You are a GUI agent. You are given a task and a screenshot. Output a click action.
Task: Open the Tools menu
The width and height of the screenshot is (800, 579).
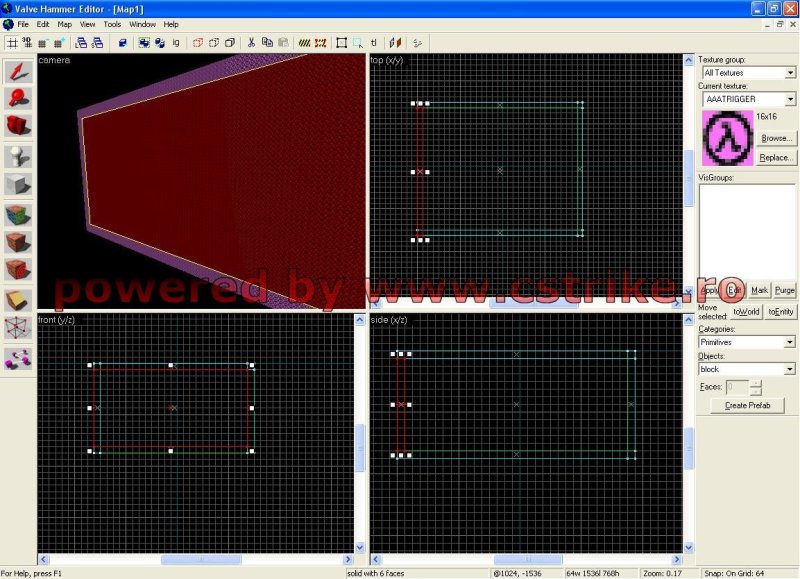tap(112, 24)
